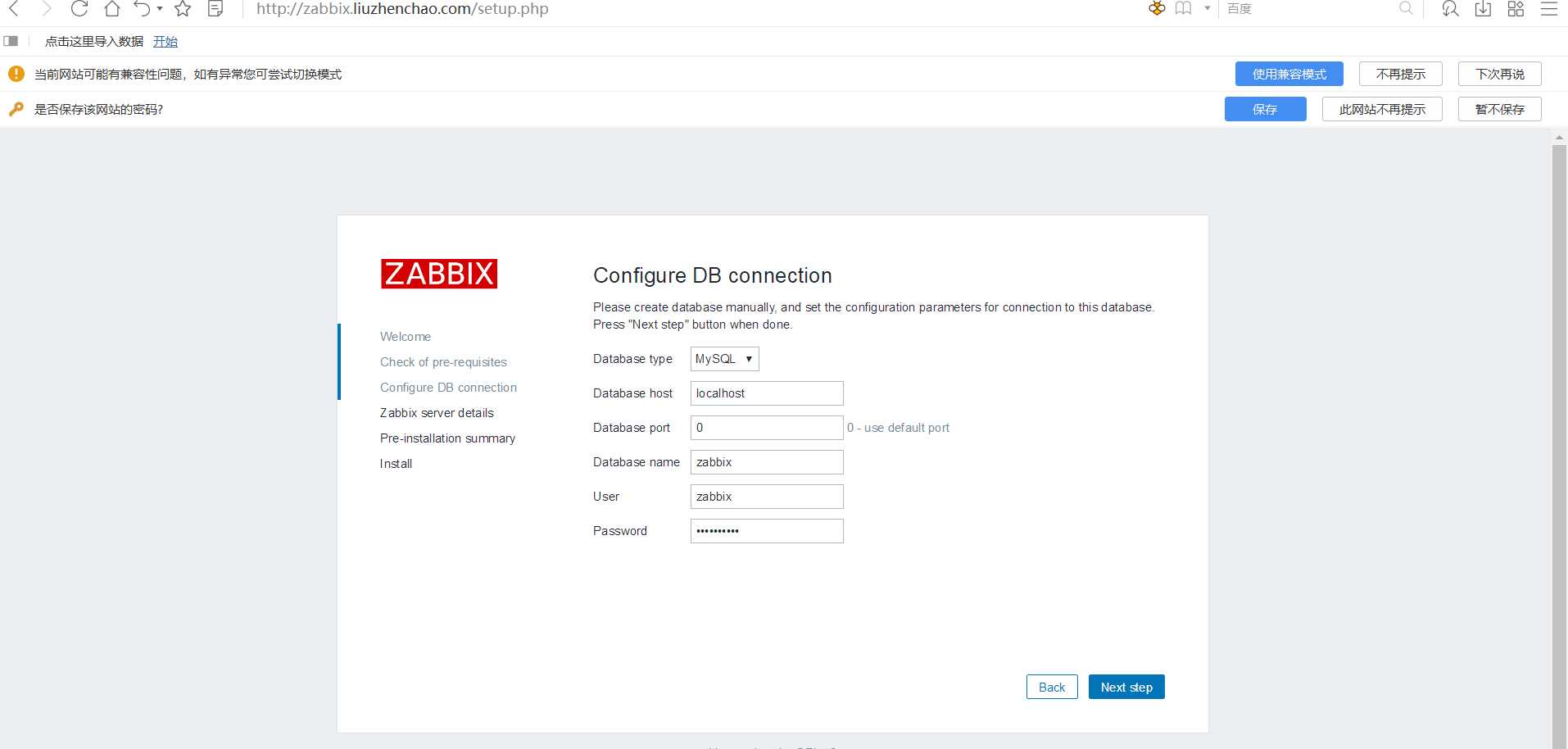The height and width of the screenshot is (749, 1568).
Task: Click 使用兼容模式 button
Action: point(1289,74)
